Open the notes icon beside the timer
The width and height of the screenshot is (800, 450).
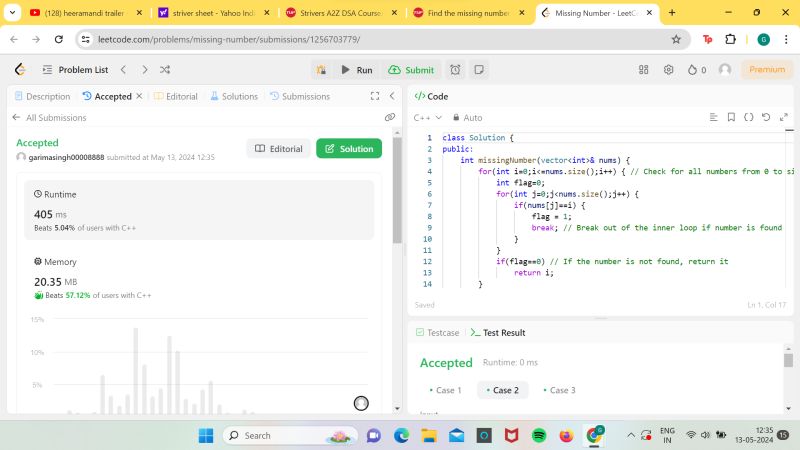click(x=479, y=70)
